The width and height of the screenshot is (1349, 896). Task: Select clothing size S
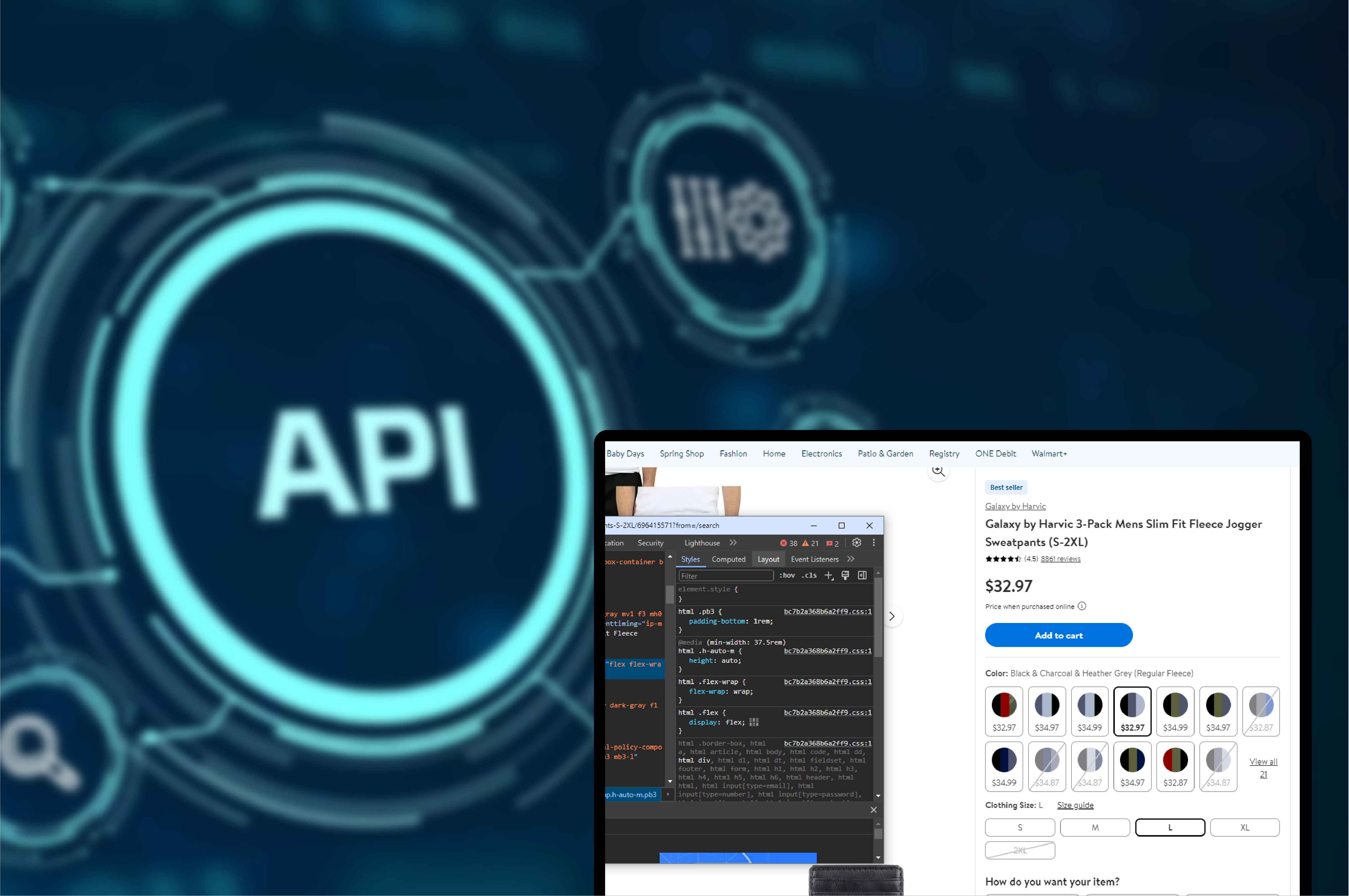pos(1020,828)
